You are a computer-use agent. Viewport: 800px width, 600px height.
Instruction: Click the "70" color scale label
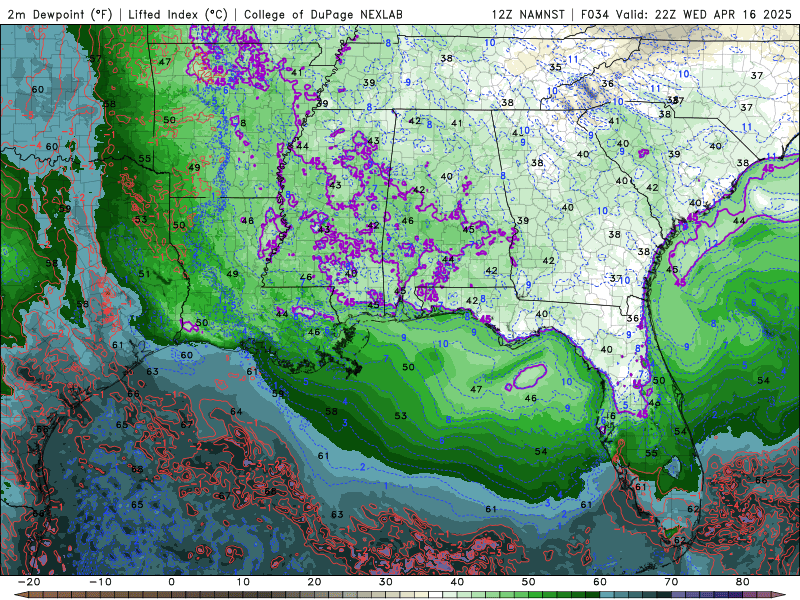(671, 582)
